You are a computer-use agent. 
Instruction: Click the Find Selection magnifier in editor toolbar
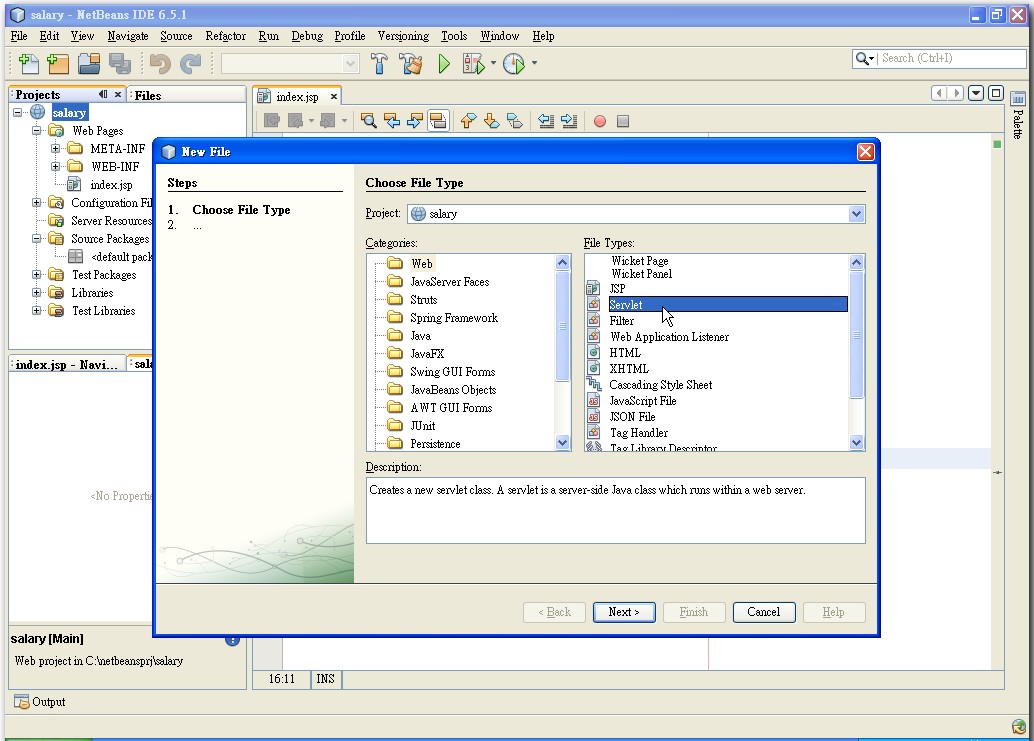tap(369, 120)
